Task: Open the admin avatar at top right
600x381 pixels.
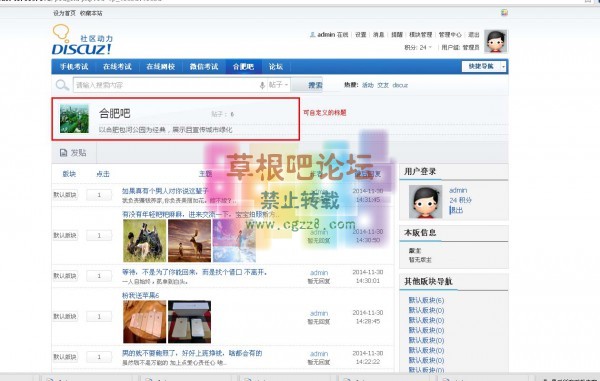Action: click(496, 41)
